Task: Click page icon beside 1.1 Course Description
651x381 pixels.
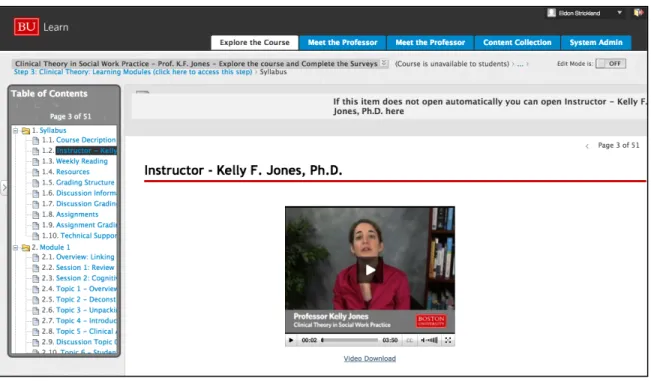Action: pos(36,141)
